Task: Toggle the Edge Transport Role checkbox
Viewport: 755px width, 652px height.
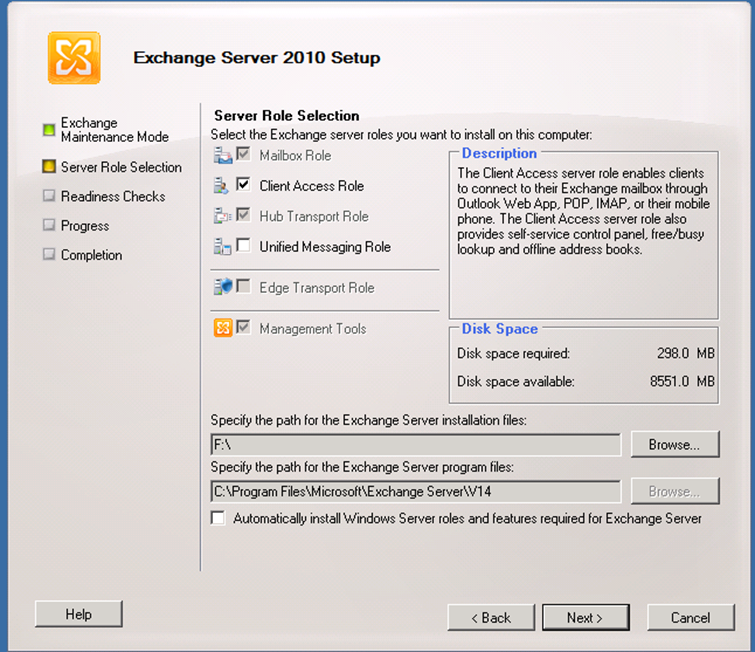Action: pyautogui.click(x=244, y=286)
